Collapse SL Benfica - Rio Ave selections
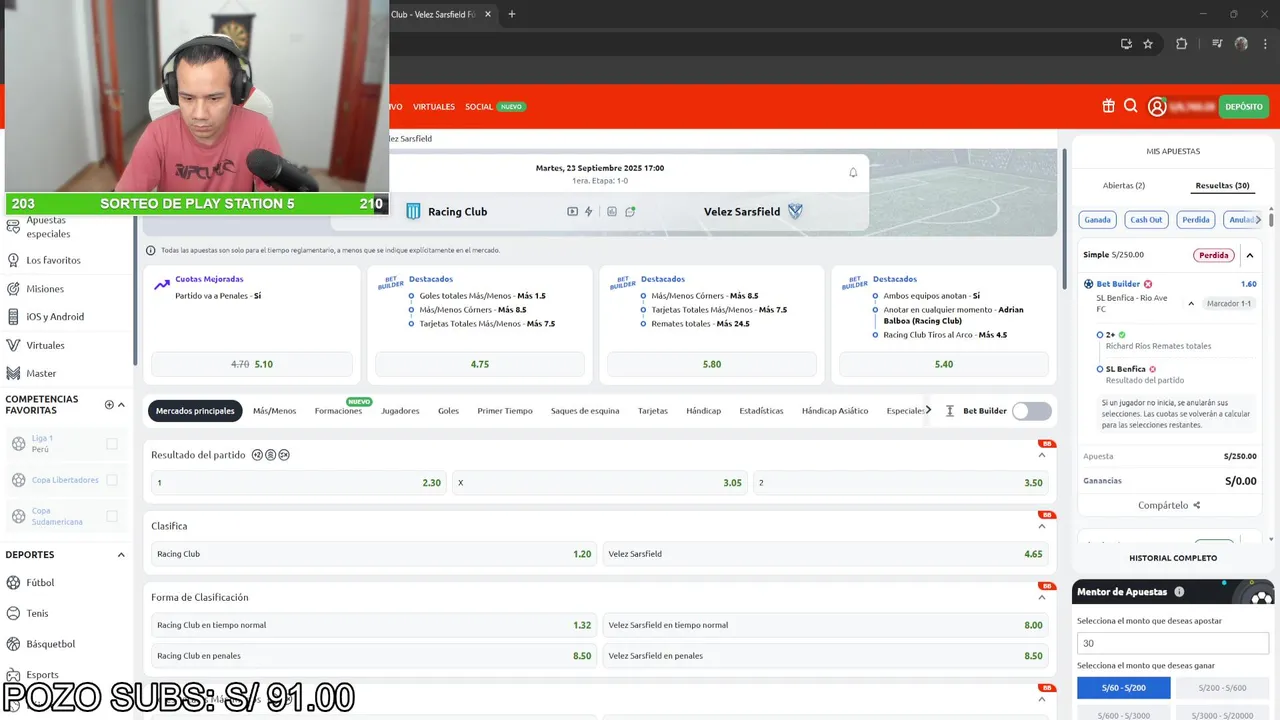 (x=1191, y=303)
